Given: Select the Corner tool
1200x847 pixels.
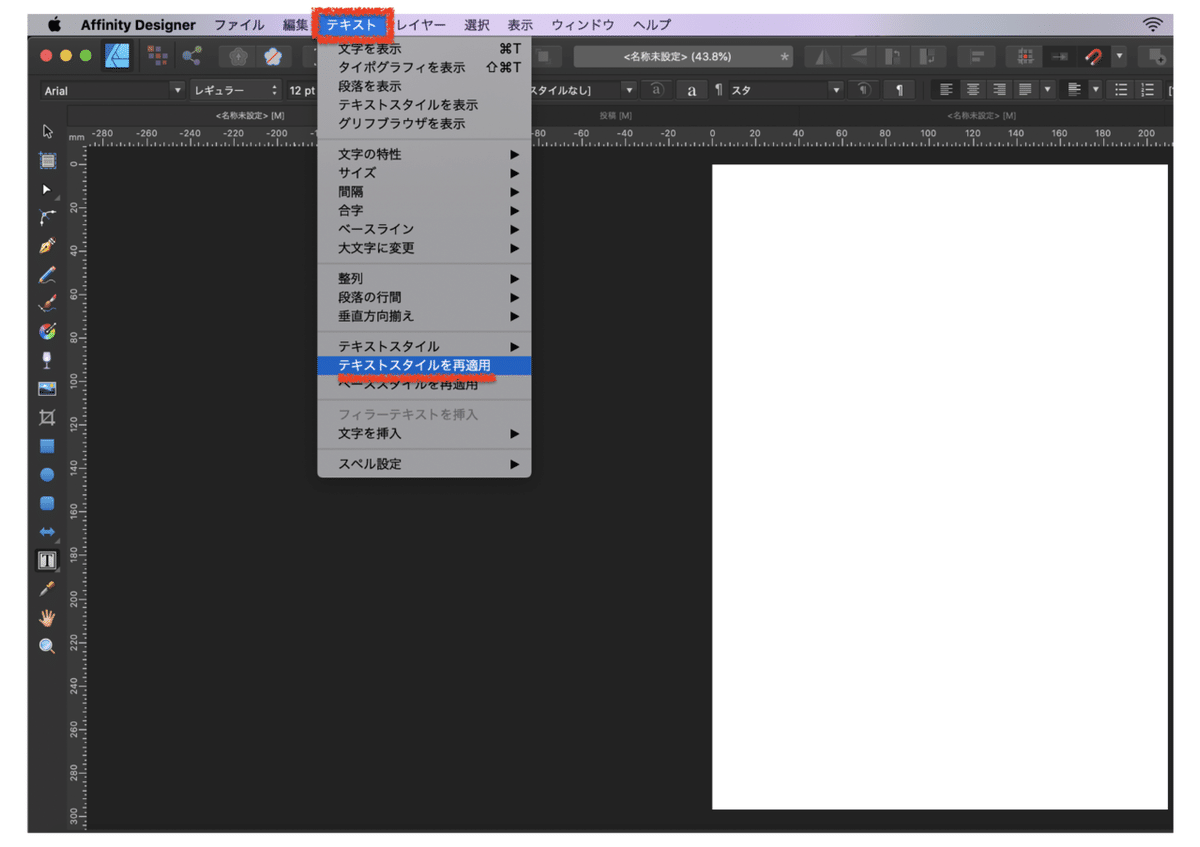Looking at the screenshot, I should pos(47,217).
